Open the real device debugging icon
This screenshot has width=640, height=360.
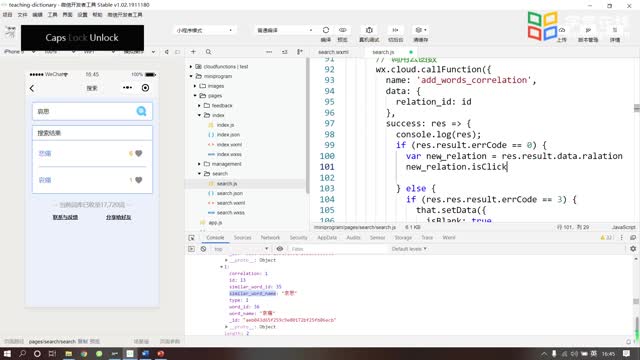(369, 30)
